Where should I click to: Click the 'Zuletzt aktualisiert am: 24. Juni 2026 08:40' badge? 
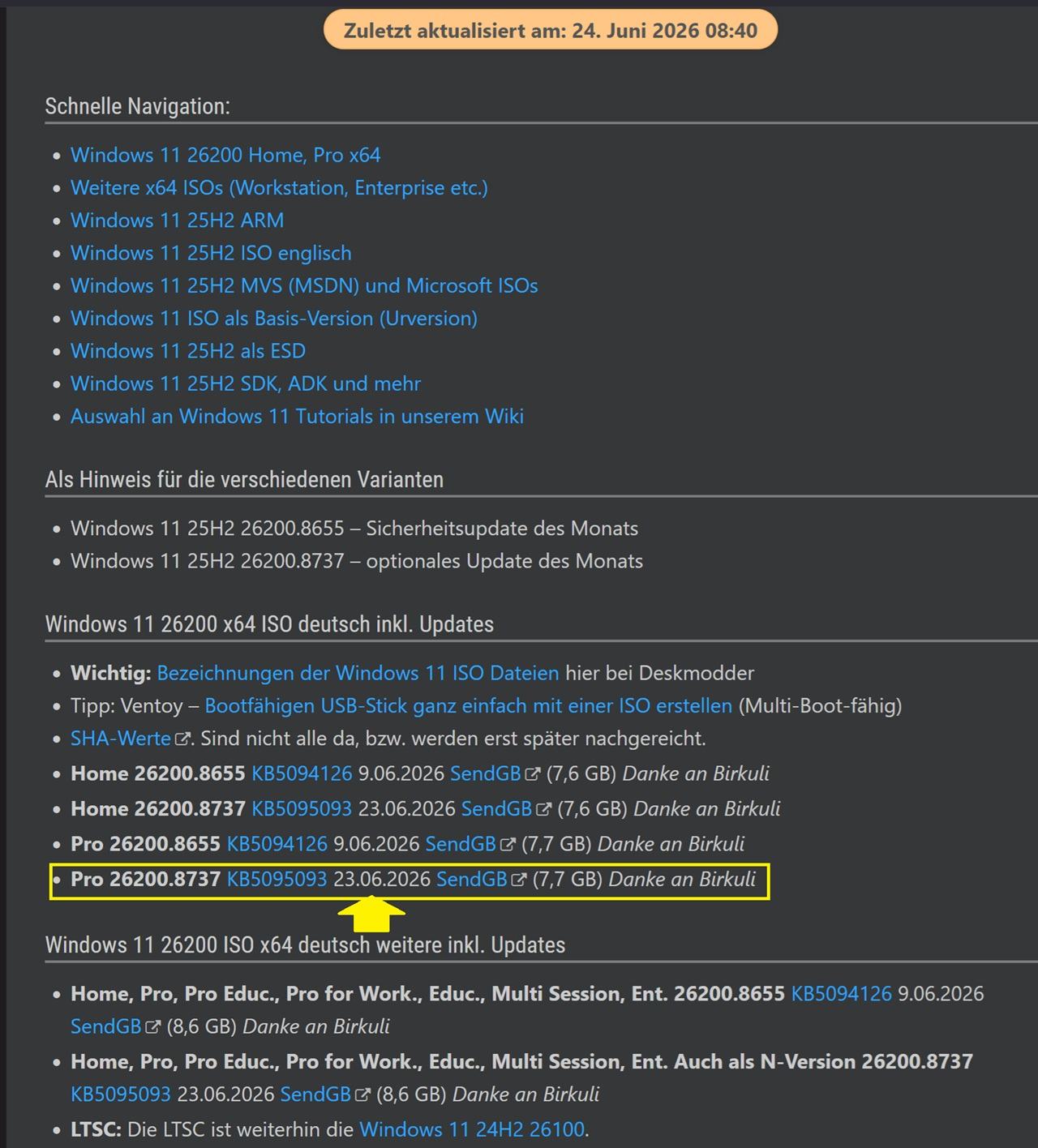click(x=551, y=31)
